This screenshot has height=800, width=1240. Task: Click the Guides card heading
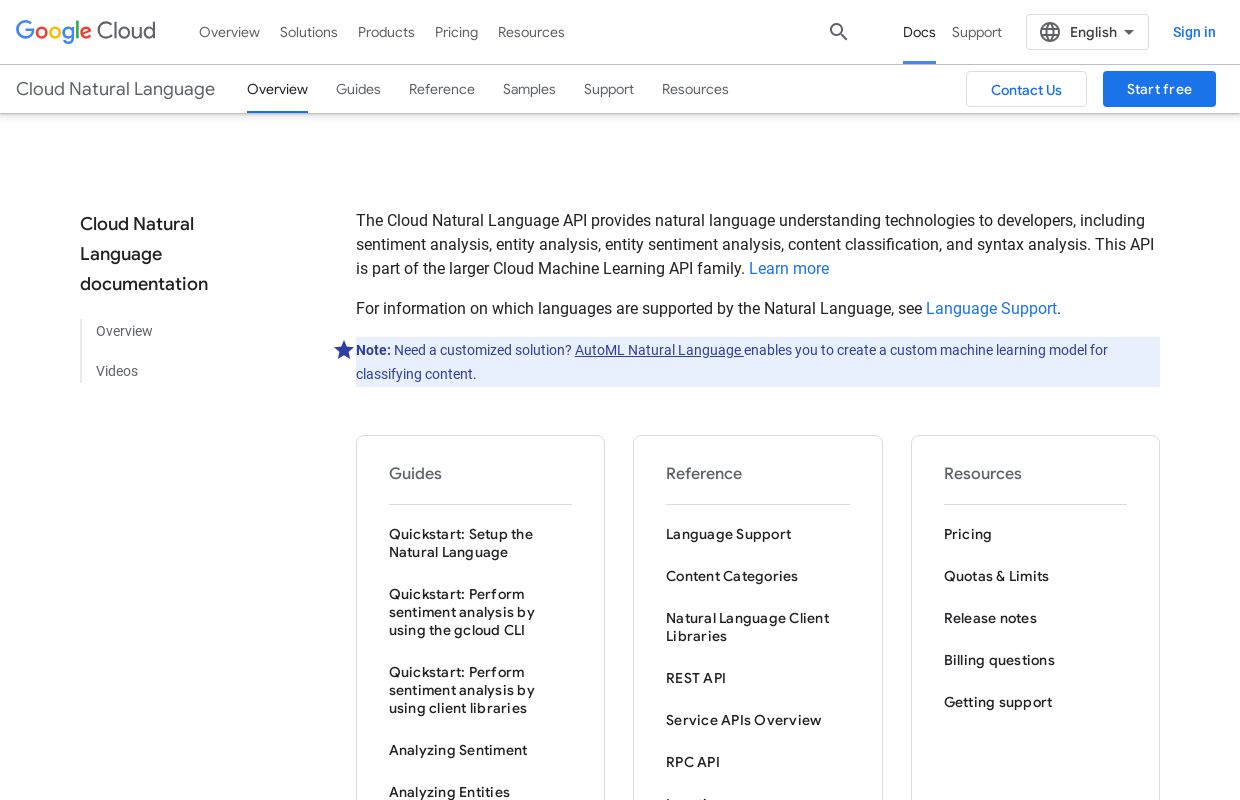(415, 474)
